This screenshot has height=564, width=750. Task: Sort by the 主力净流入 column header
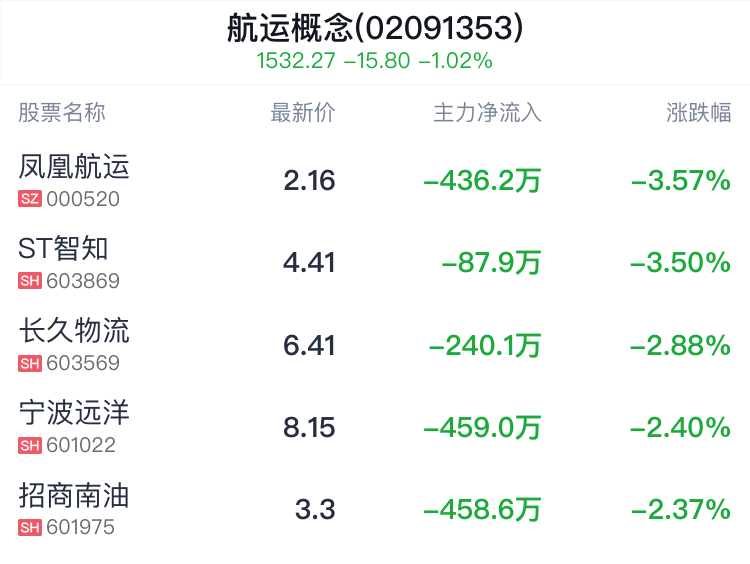487,113
